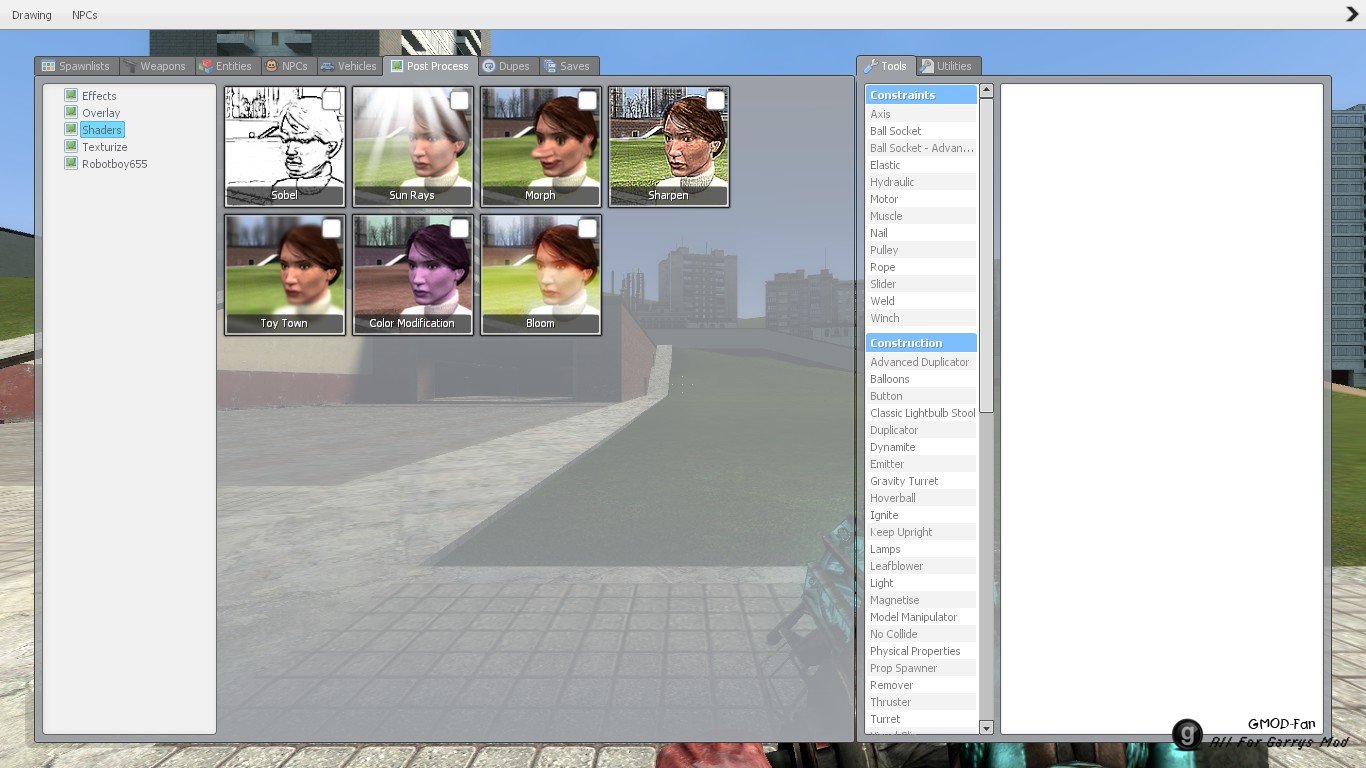
Task: Switch to the Weapons tab
Action: (x=156, y=66)
